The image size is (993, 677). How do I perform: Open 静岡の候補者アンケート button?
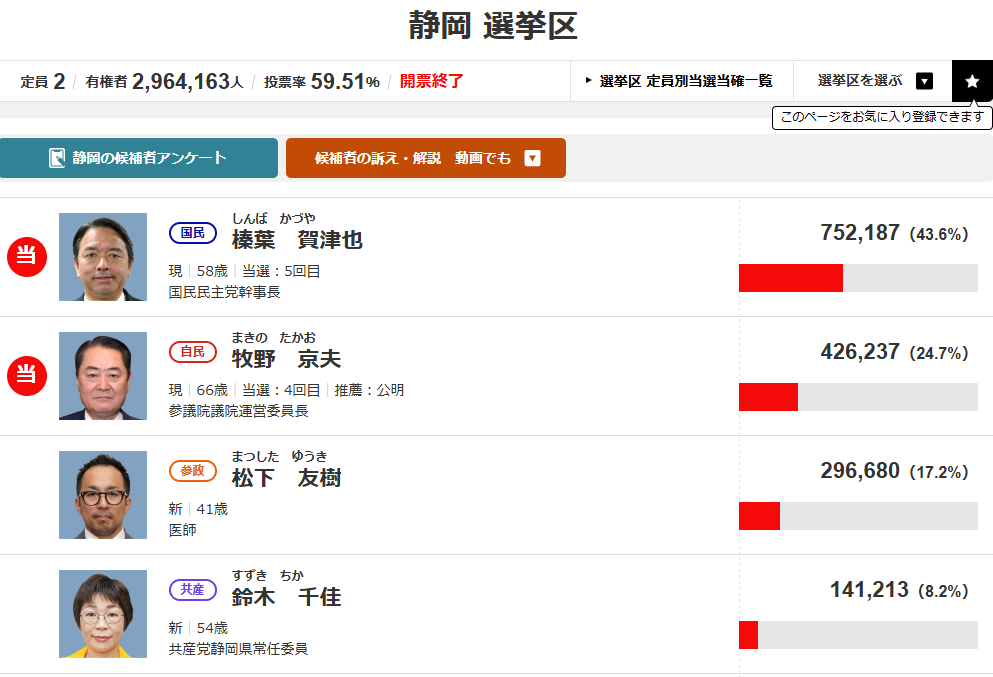tap(139, 158)
